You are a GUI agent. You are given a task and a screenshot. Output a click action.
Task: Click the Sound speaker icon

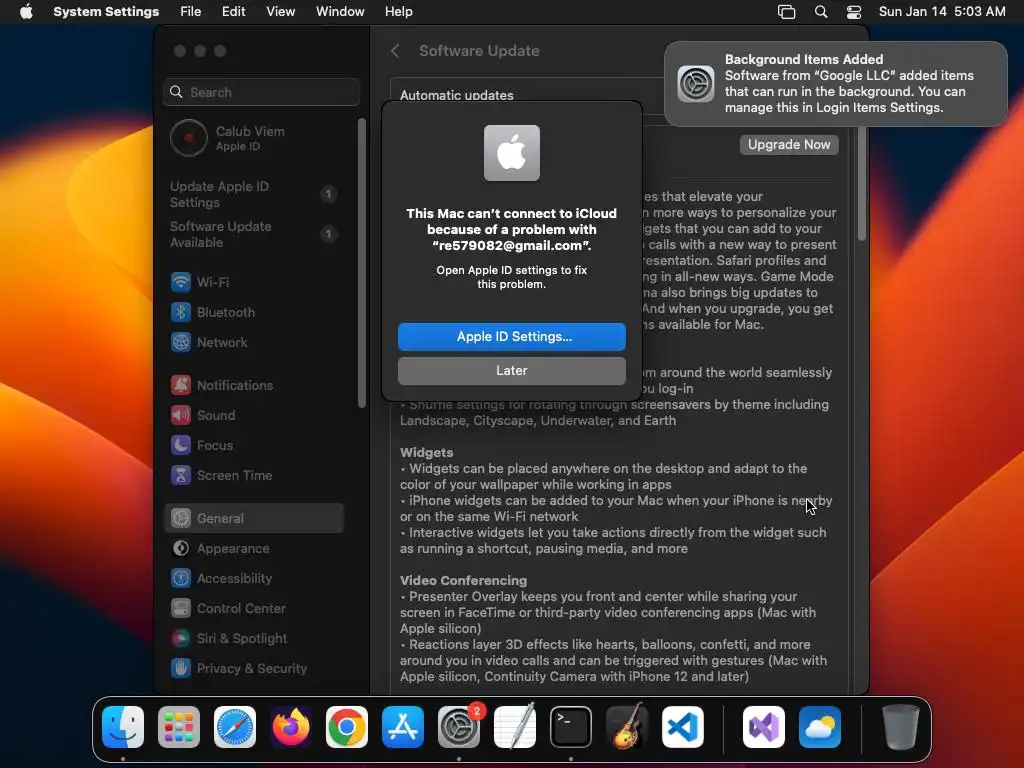click(181, 415)
